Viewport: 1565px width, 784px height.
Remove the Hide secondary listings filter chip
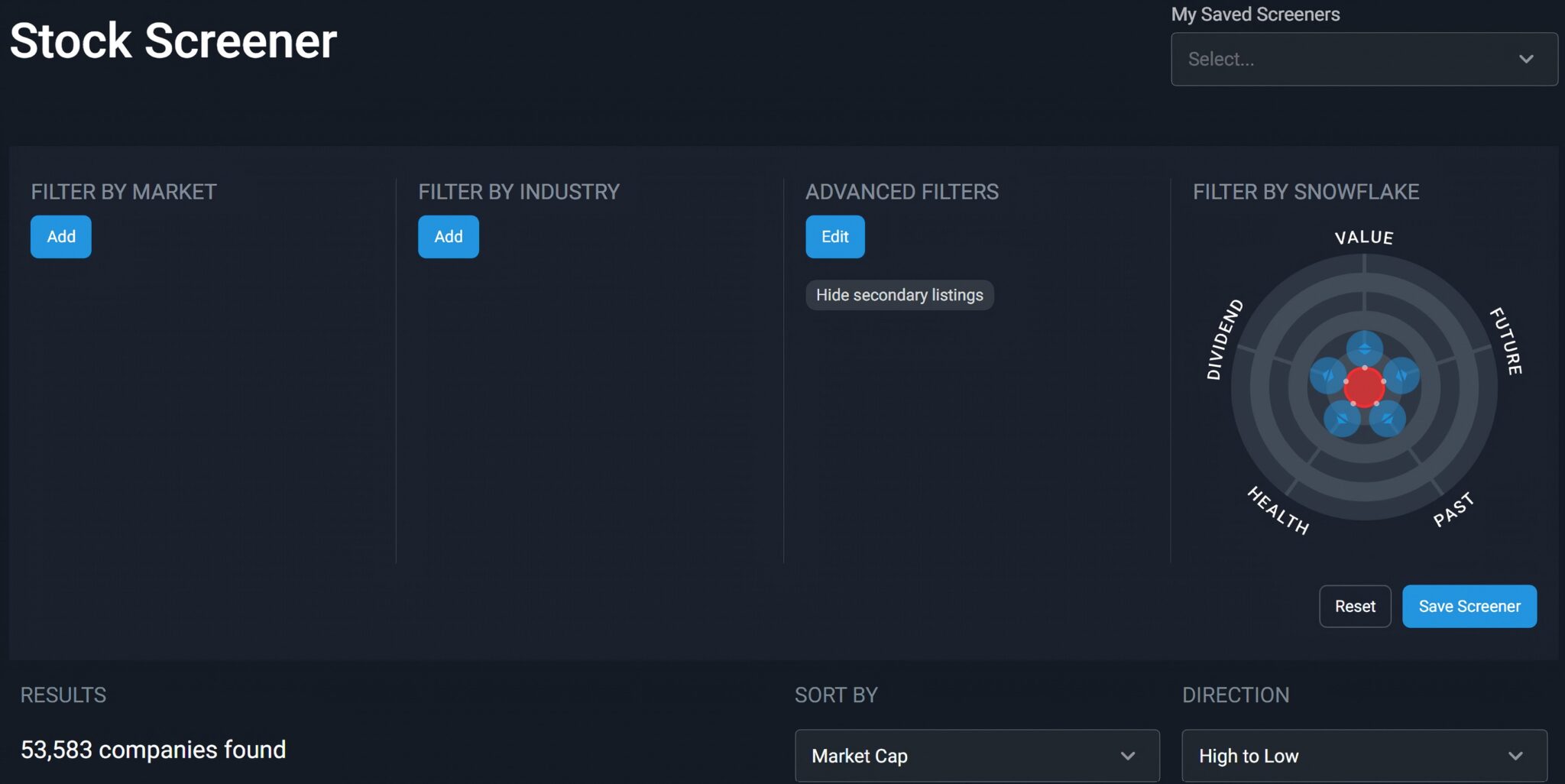pyautogui.click(x=899, y=295)
